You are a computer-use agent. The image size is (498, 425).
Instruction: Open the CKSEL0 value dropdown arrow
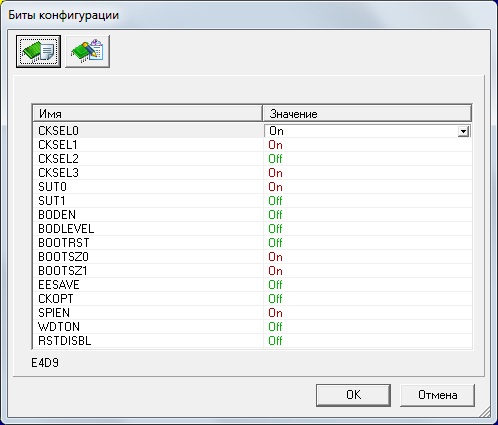pyautogui.click(x=463, y=131)
